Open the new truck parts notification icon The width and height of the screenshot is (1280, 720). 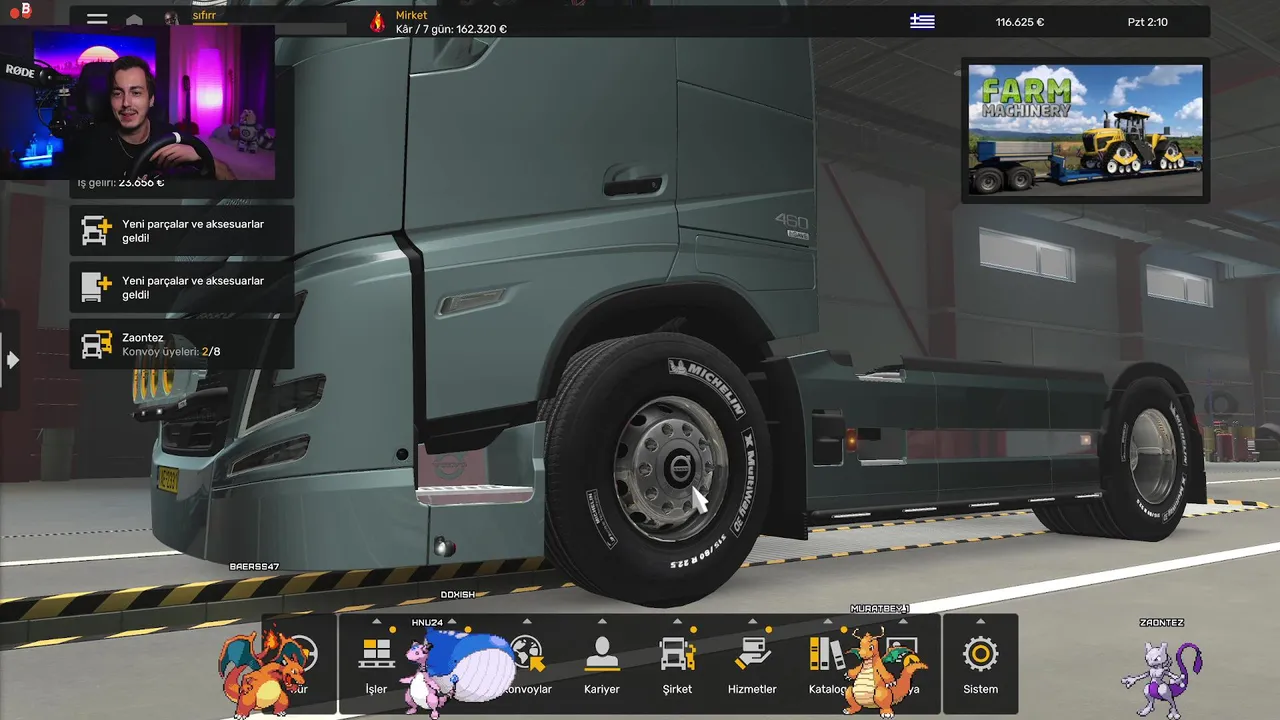click(x=97, y=231)
